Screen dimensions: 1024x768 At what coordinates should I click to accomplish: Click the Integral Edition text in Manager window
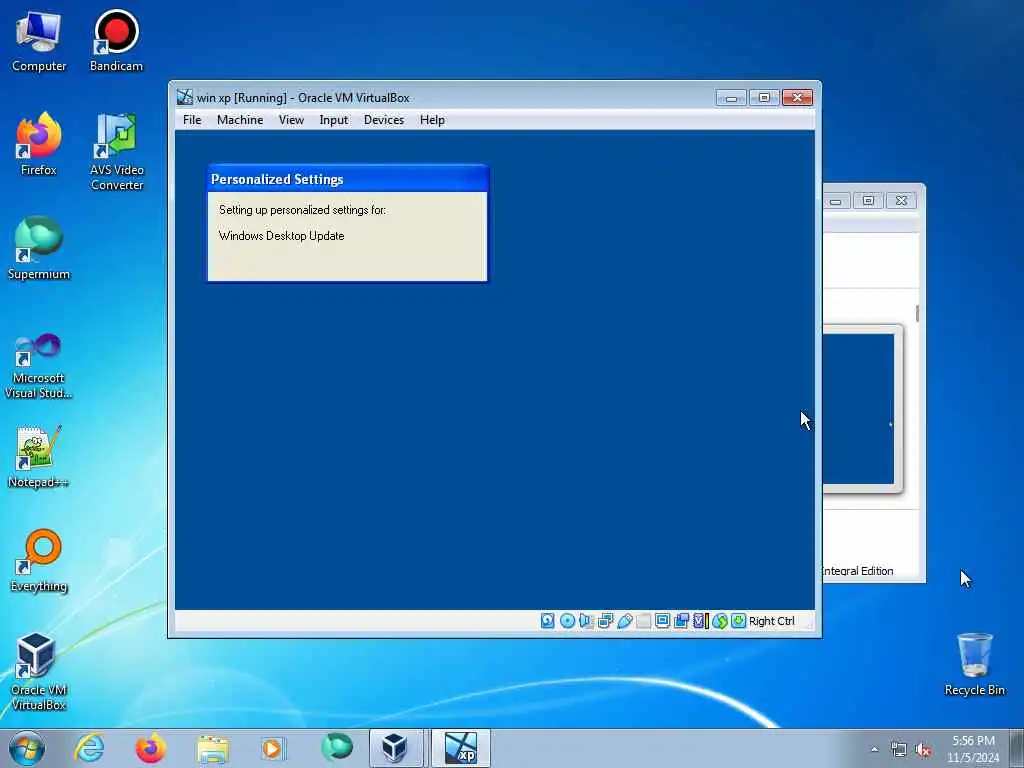click(857, 571)
